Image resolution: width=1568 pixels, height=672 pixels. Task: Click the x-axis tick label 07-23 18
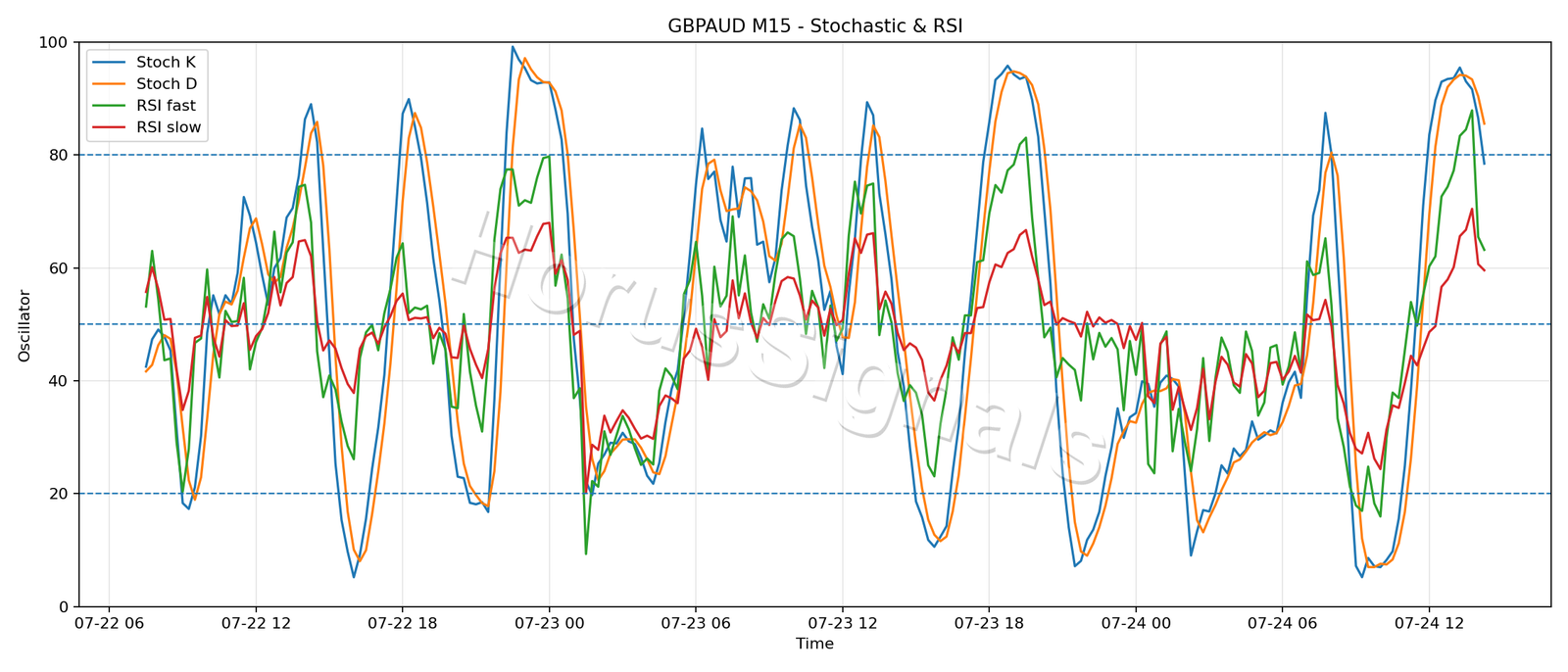click(989, 623)
